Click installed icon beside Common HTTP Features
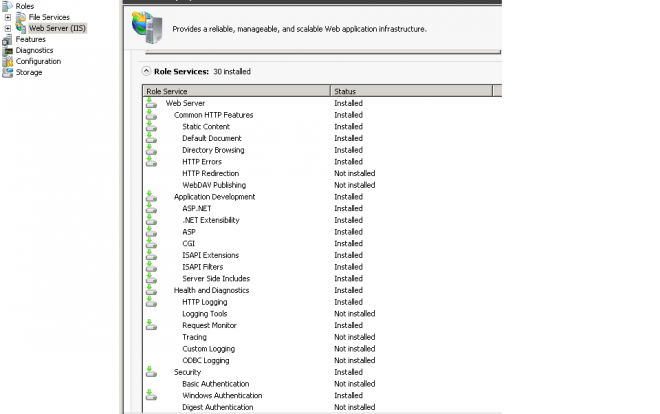660x414 pixels. pyautogui.click(x=151, y=115)
